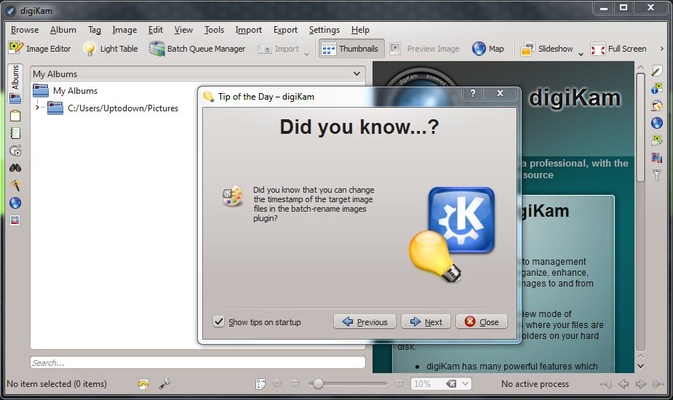Viewport: 673px width, 400px height.
Task: Click the thumbnail zoom slider handle
Action: [318, 384]
